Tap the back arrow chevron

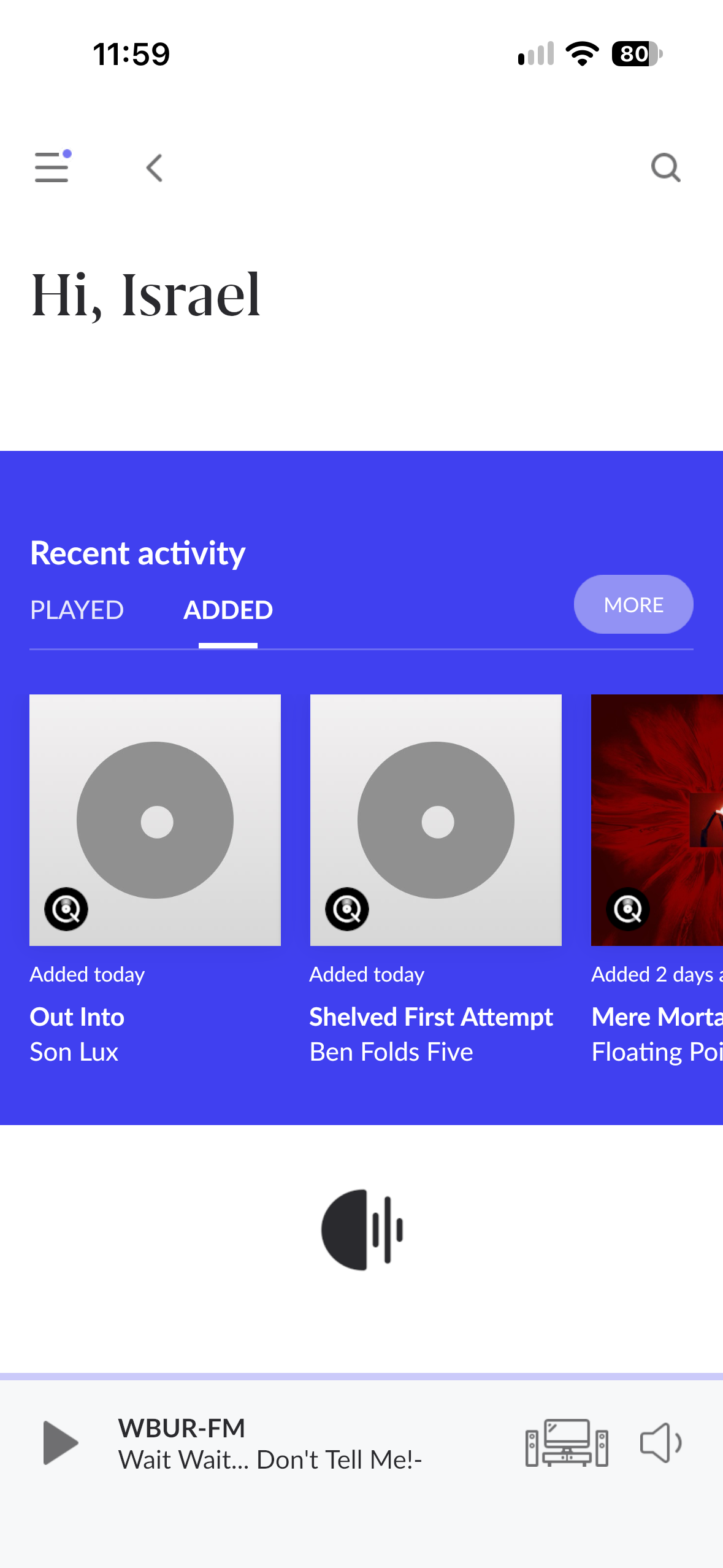click(155, 167)
